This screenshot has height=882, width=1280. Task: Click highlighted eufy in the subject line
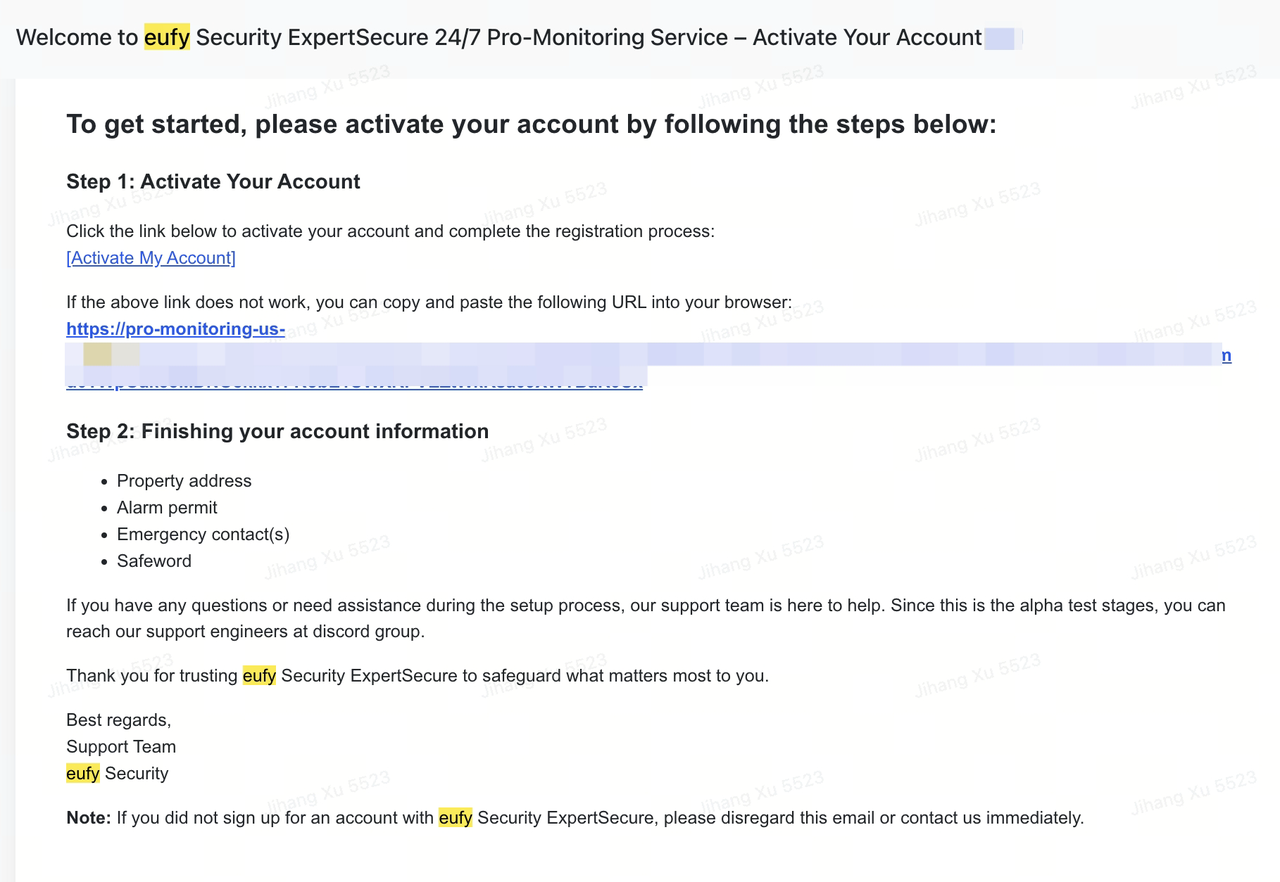tap(166, 38)
